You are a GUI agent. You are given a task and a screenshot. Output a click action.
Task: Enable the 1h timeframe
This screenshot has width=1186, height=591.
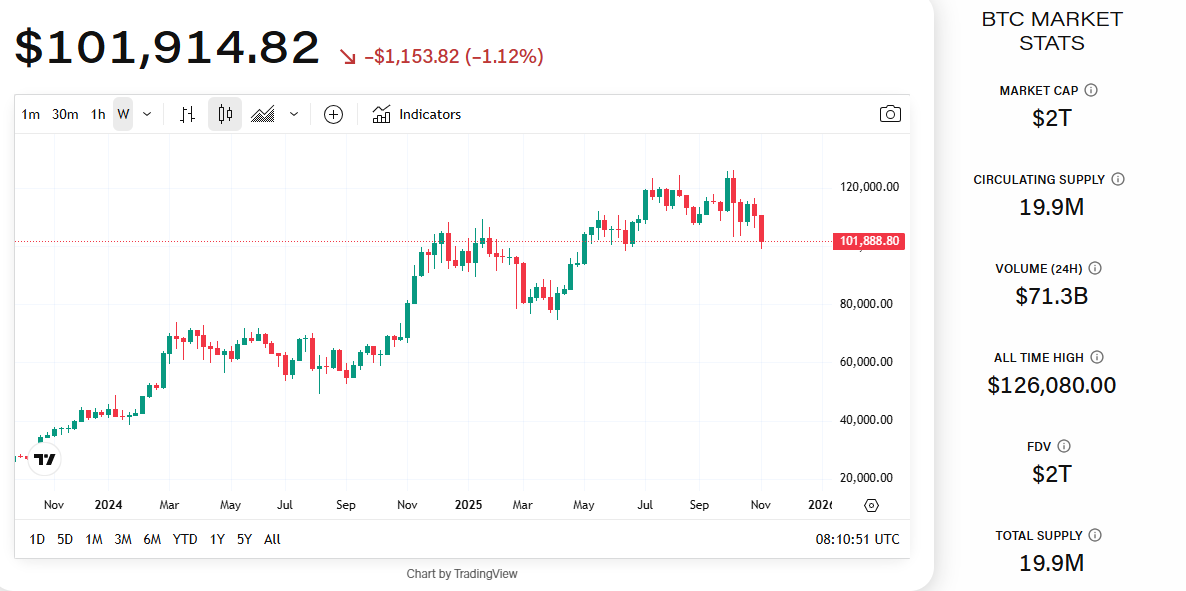pyautogui.click(x=96, y=114)
